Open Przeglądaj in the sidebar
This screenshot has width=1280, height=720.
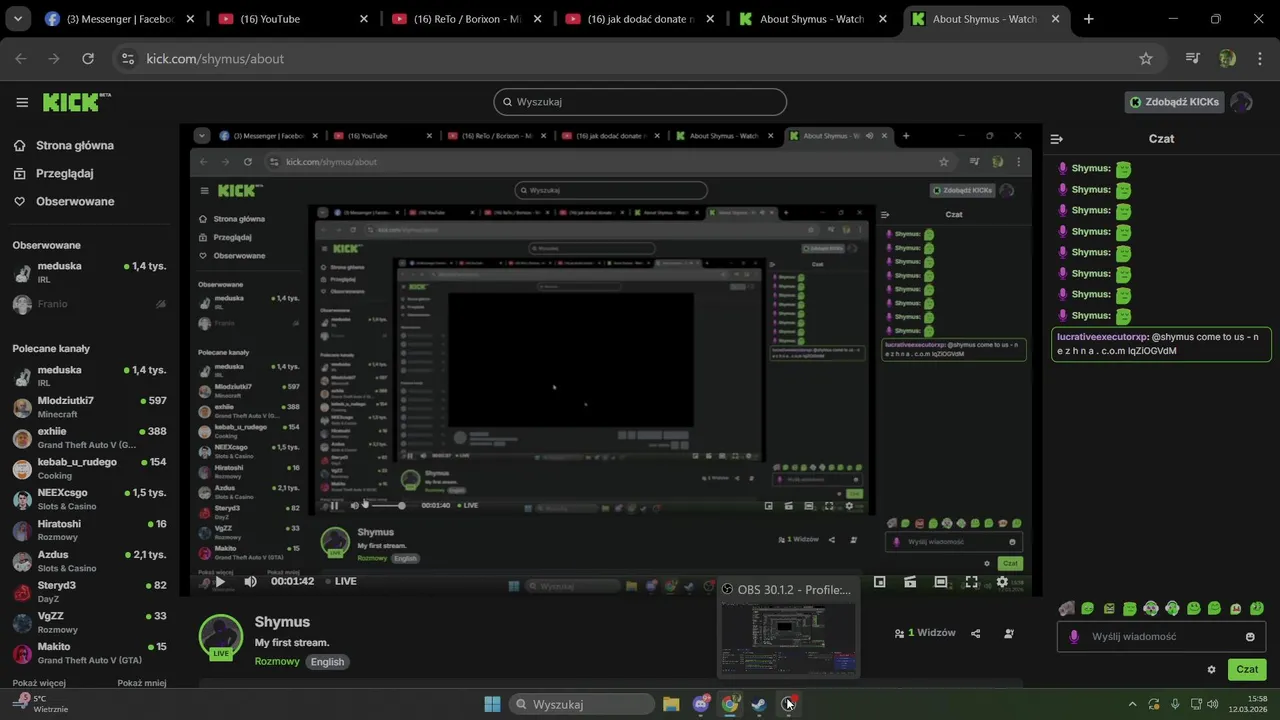tap(54, 173)
